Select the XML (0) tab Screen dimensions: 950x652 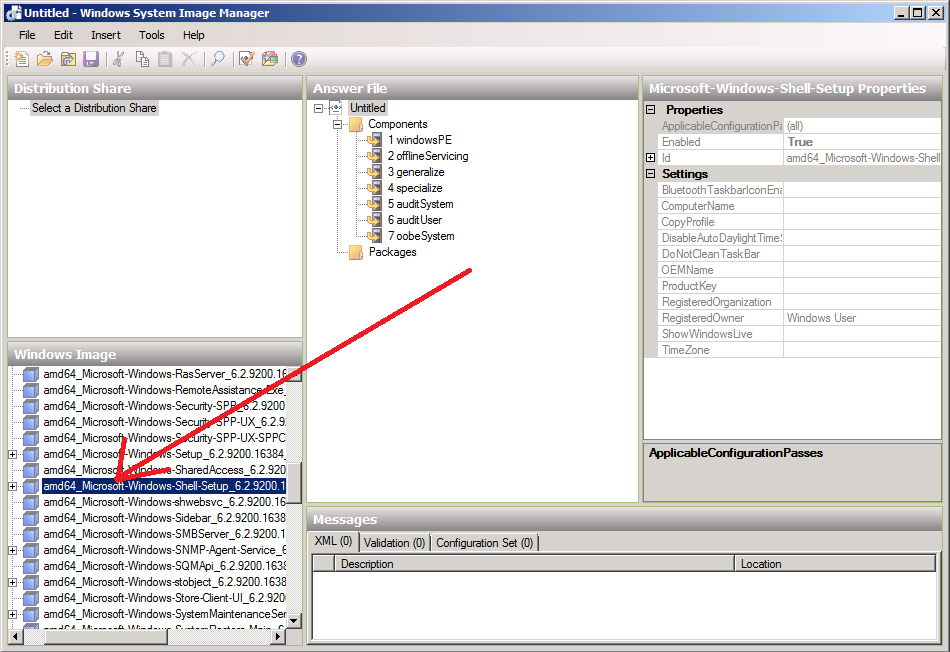pos(333,541)
